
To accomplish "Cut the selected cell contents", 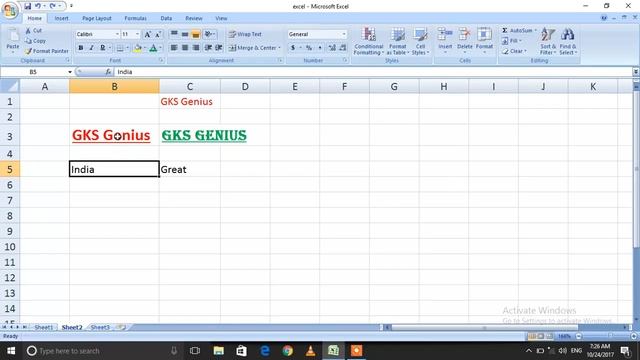I will pyautogui.click(x=33, y=31).
